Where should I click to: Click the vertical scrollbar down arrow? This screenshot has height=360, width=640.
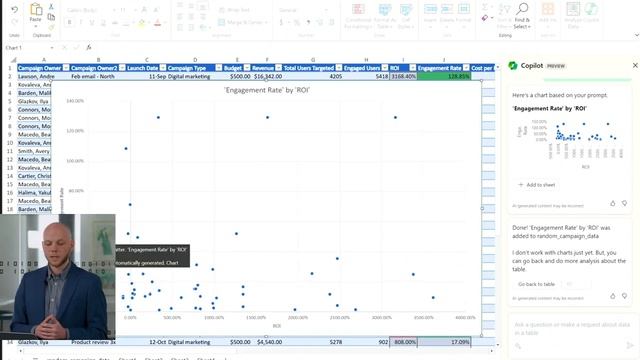coord(498,345)
